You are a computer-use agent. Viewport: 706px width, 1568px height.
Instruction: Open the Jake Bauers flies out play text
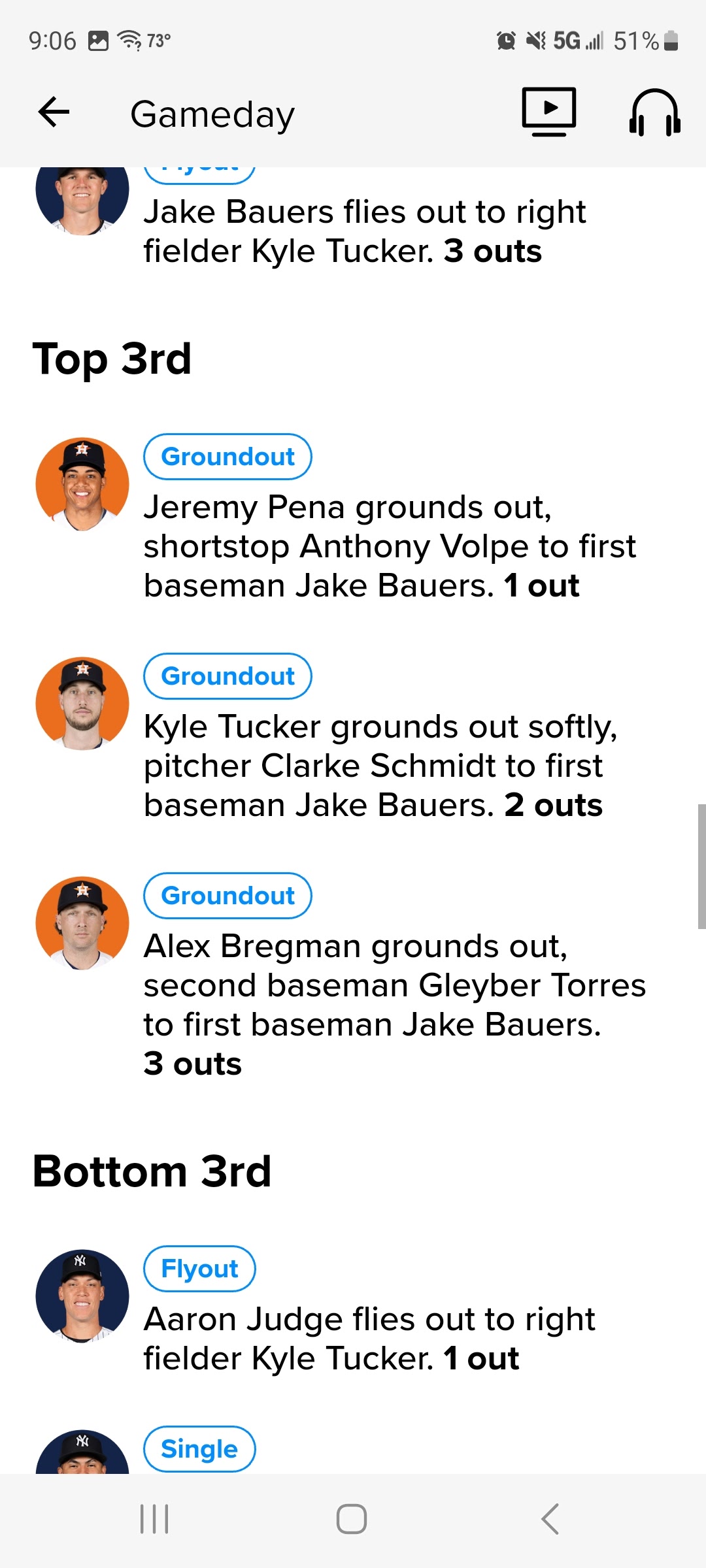click(364, 231)
